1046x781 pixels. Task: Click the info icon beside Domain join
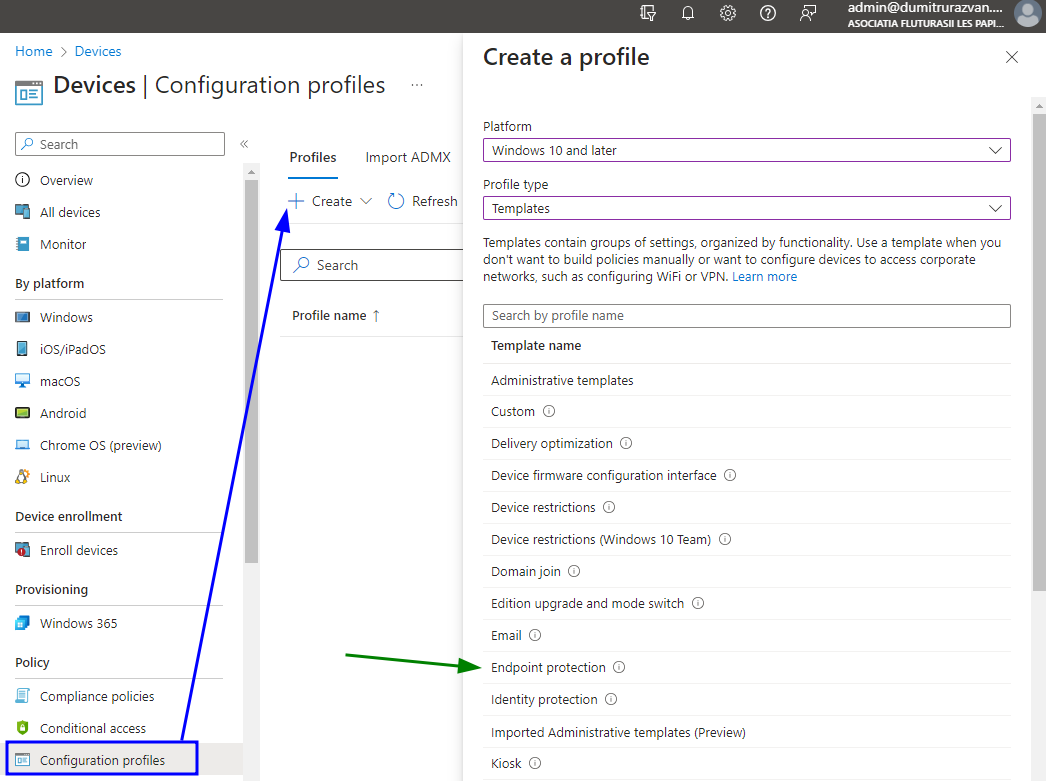click(574, 571)
